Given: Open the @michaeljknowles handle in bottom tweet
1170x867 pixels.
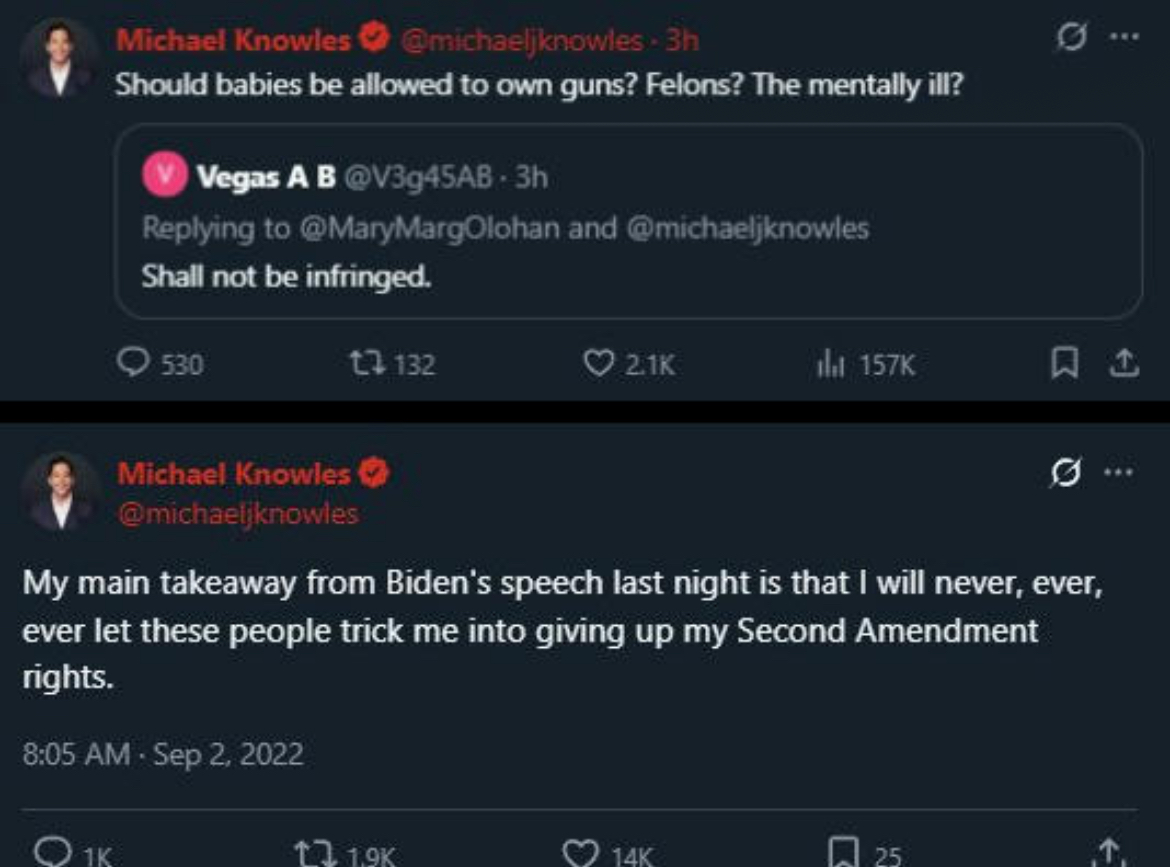Looking at the screenshot, I should (x=238, y=514).
